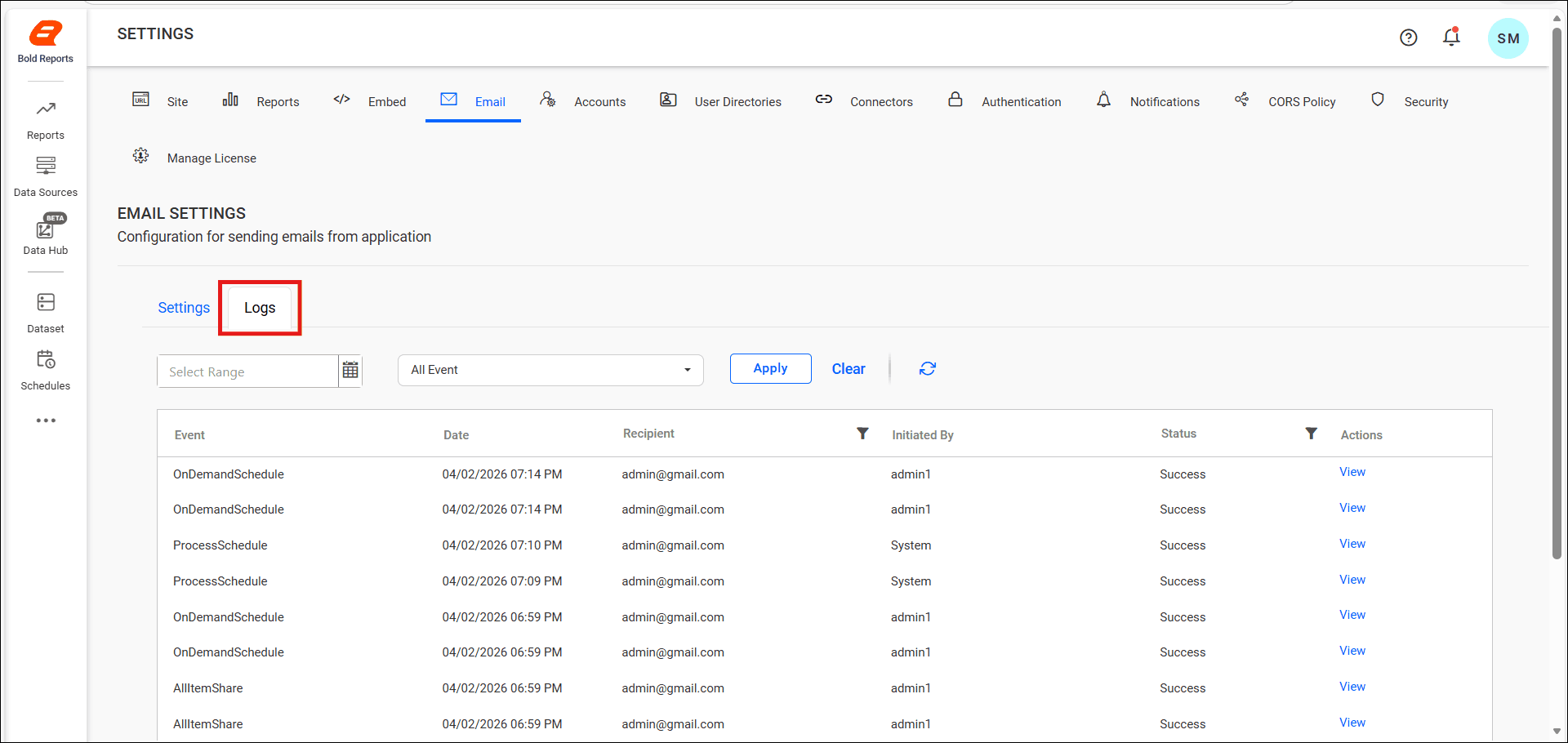The image size is (1568, 743).
Task: Refresh the email logs list
Action: click(928, 369)
